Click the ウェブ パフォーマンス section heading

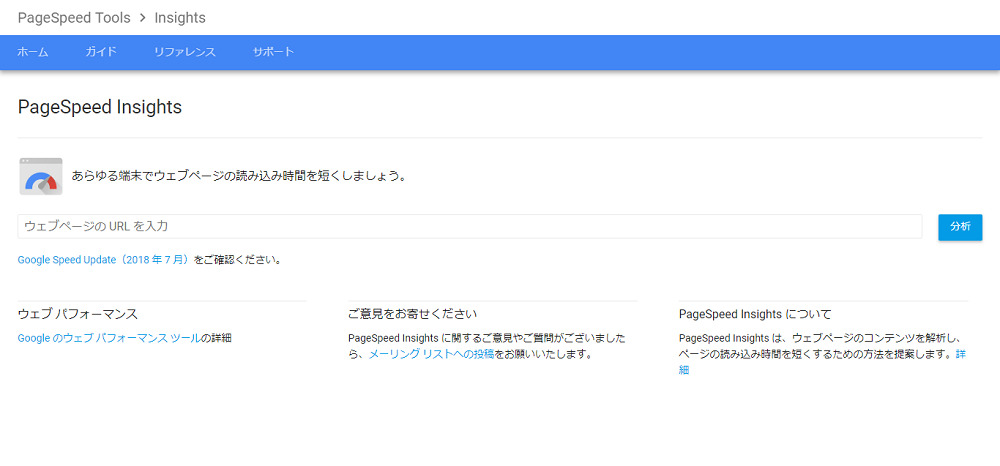(78, 314)
